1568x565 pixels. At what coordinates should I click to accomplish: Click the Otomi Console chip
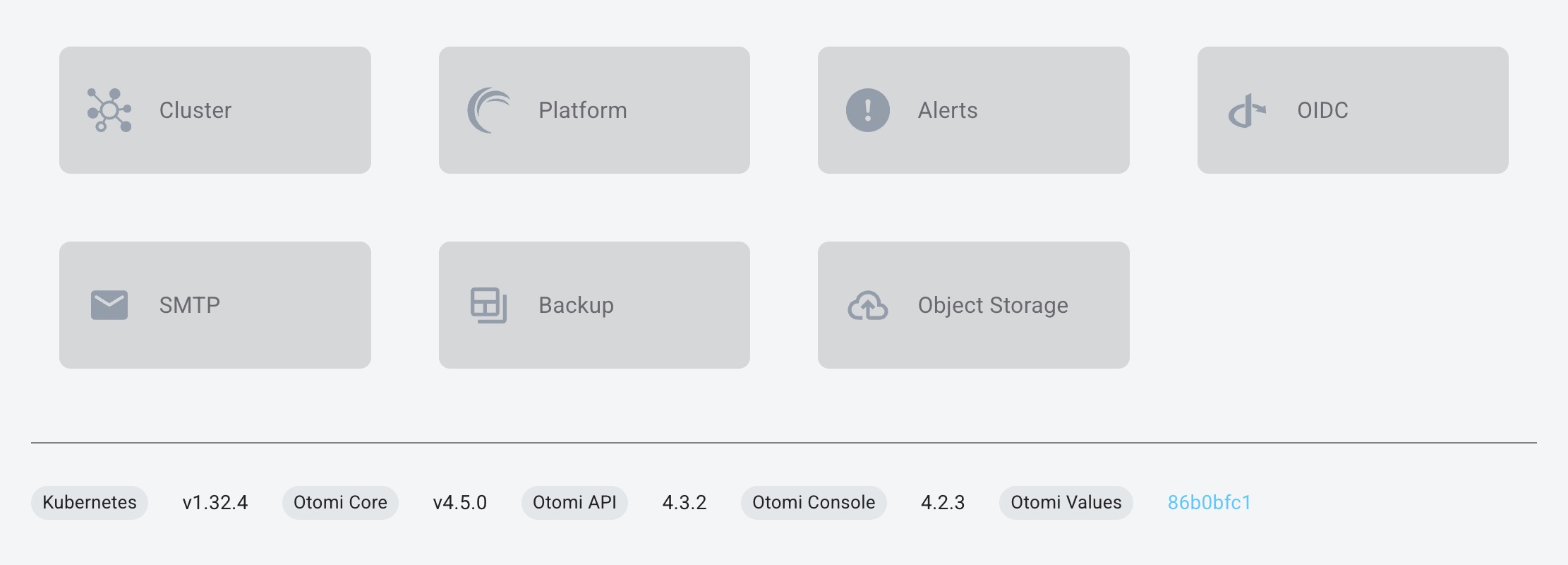point(813,502)
